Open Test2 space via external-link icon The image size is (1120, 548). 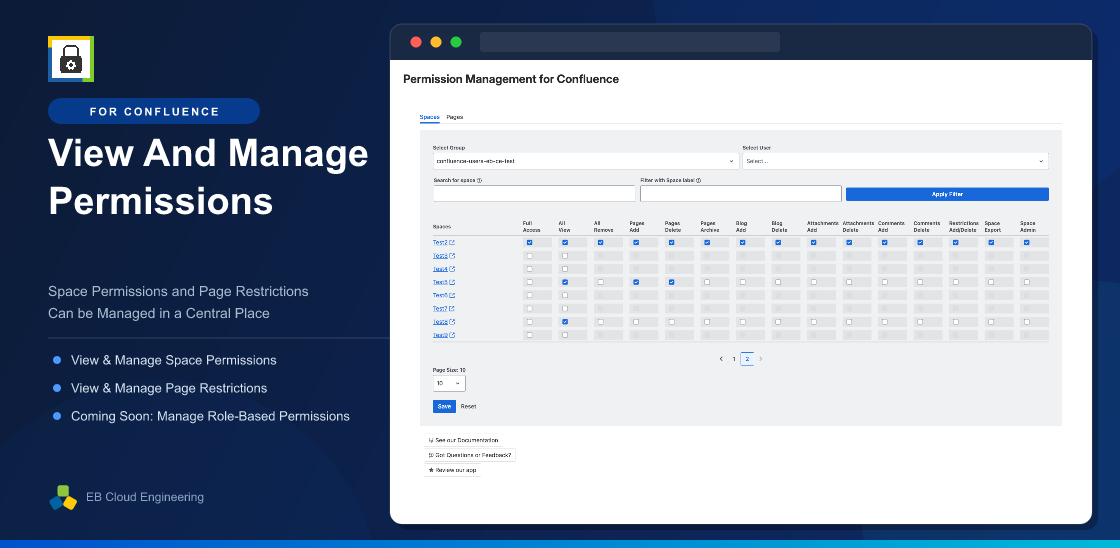coord(452,243)
